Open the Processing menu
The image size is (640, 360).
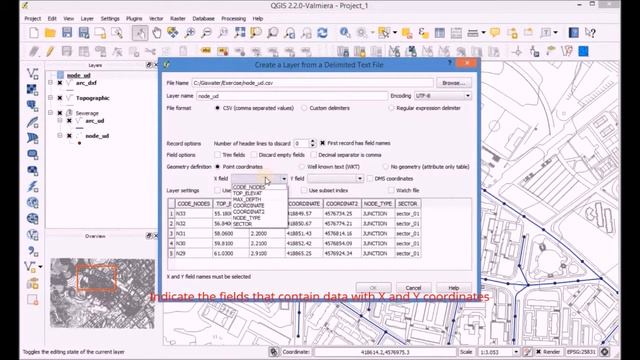[x=233, y=19]
